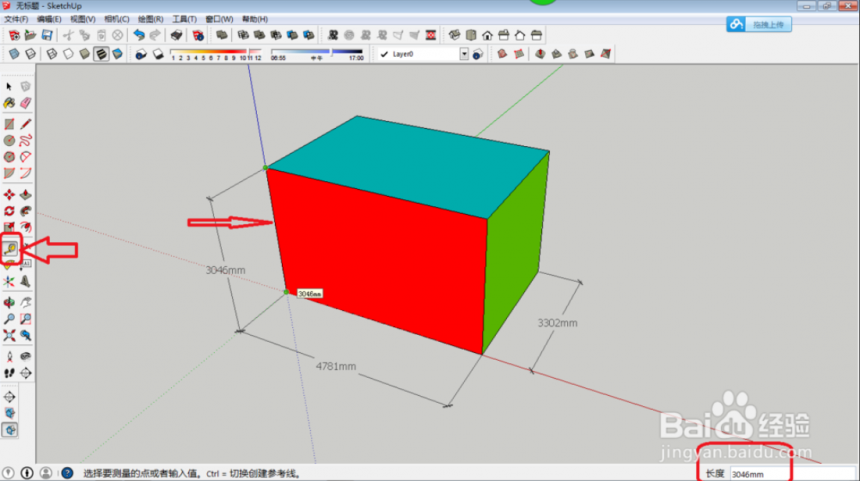Click the 长度 measurement input field
Viewport: 860px width, 481px height.
pos(792,474)
